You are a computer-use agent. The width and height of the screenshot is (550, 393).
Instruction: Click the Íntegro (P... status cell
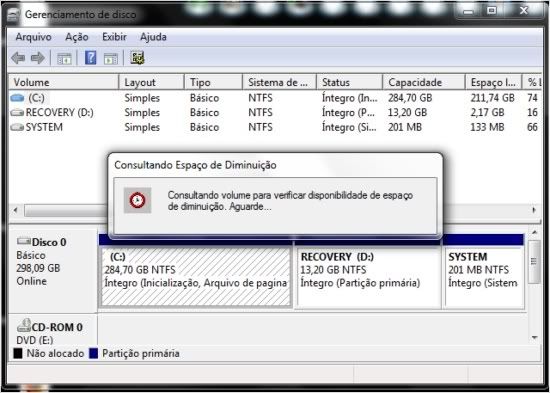(x=348, y=113)
